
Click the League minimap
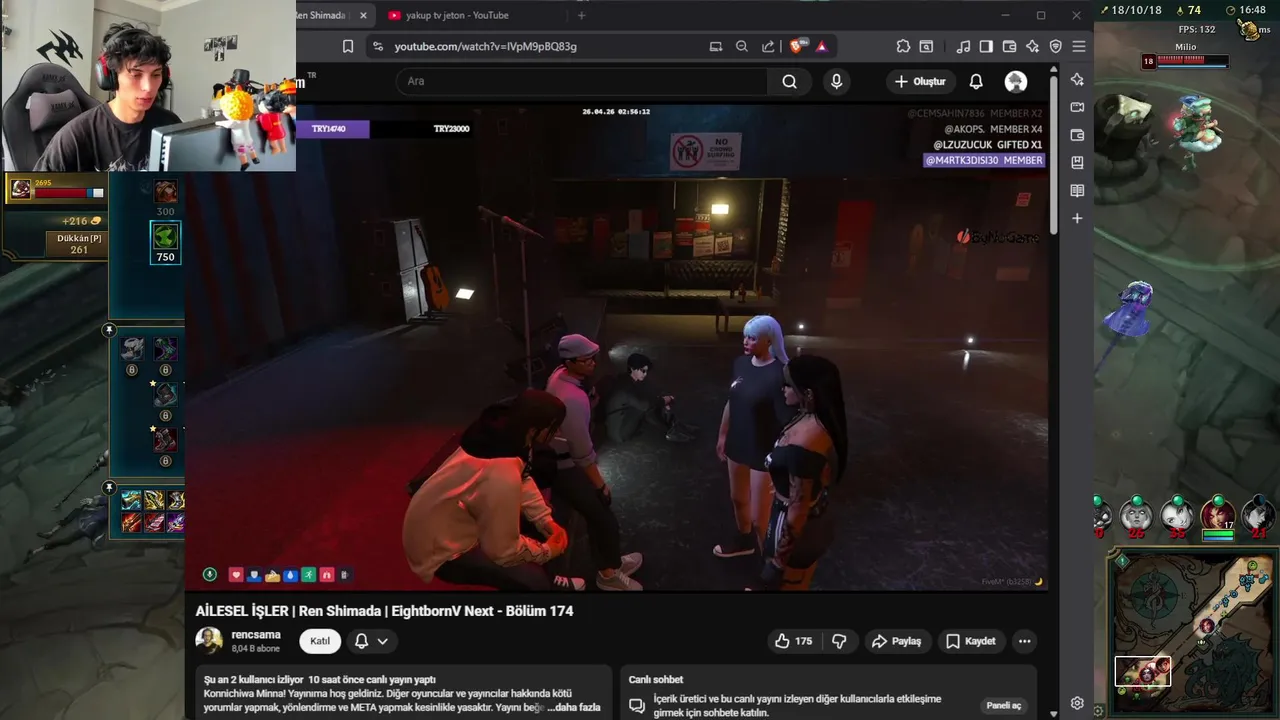click(x=1192, y=632)
